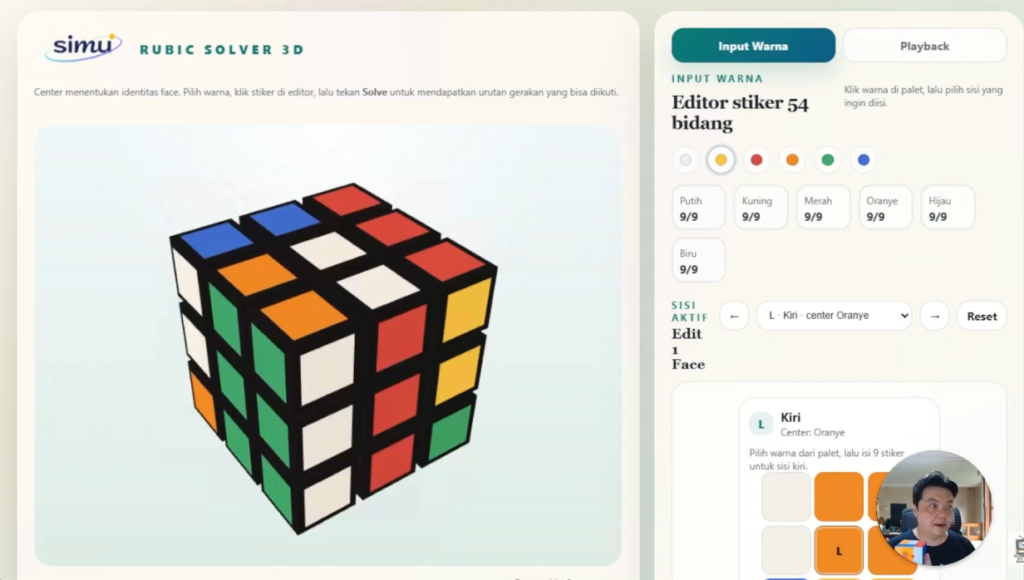Open the Playback tab
Viewport: 1024px width, 580px height.
pyautogui.click(x=924, y=46)
